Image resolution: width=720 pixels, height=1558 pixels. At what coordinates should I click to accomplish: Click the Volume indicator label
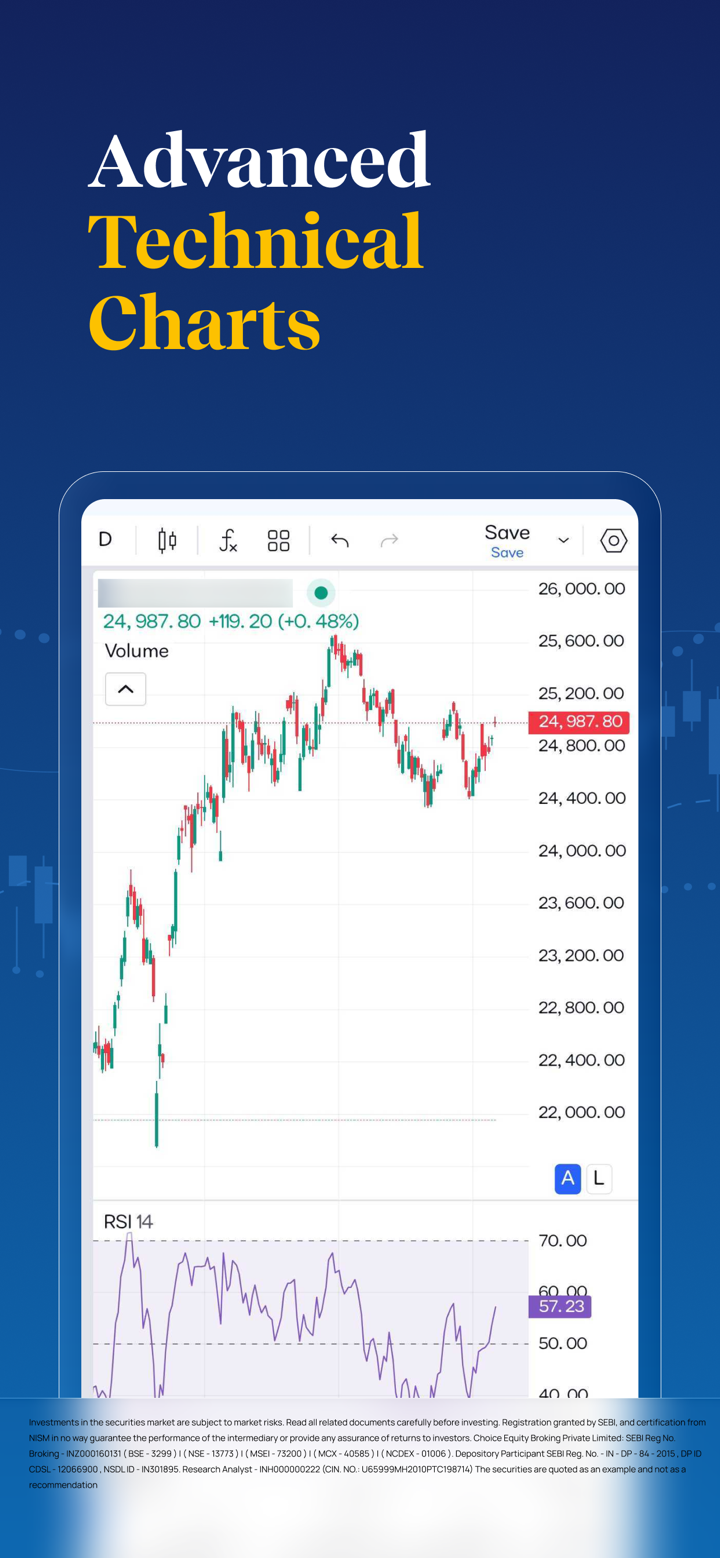click(x=137, y=651)
